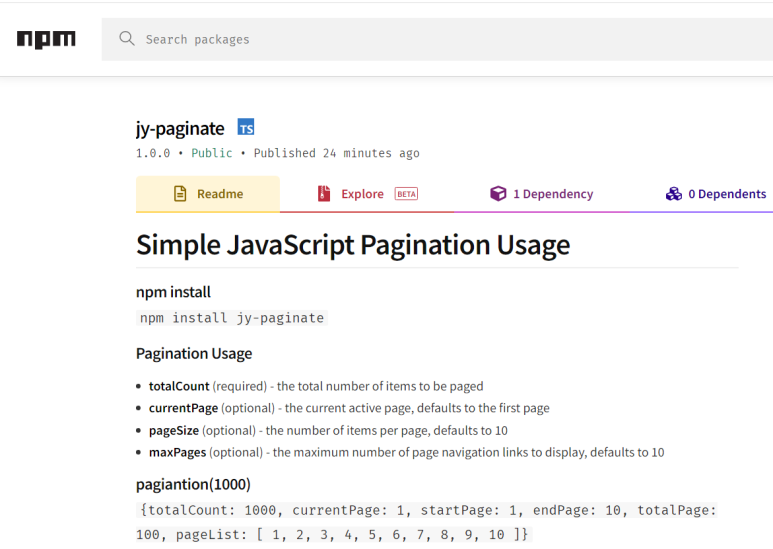This screenshot has height=549, width=773.
Task: Click 'Simple JavaScript Pagination Usage' heading
Action: pos(353,245)
